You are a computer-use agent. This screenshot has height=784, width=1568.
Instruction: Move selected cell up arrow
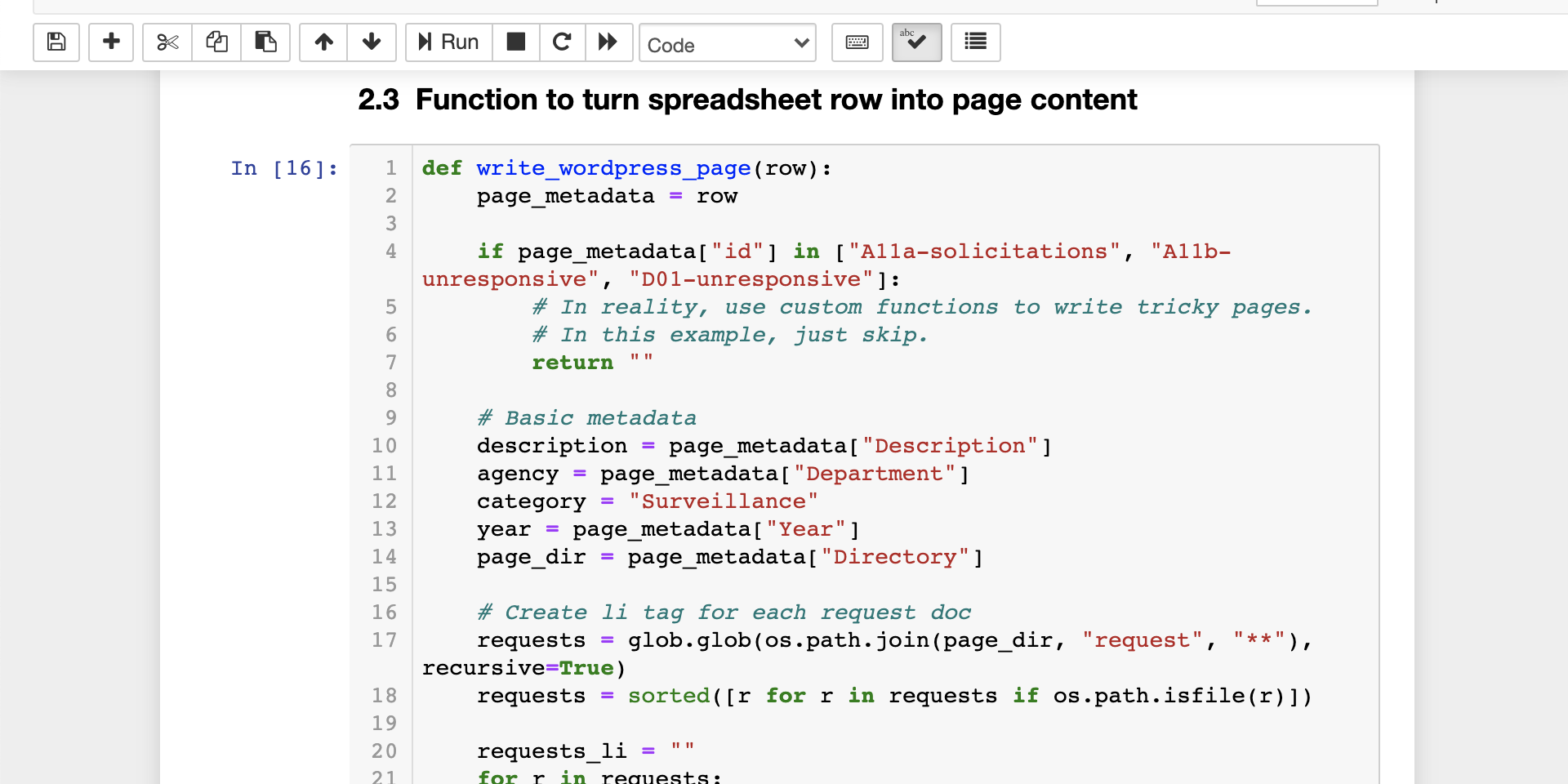point(323,42)
